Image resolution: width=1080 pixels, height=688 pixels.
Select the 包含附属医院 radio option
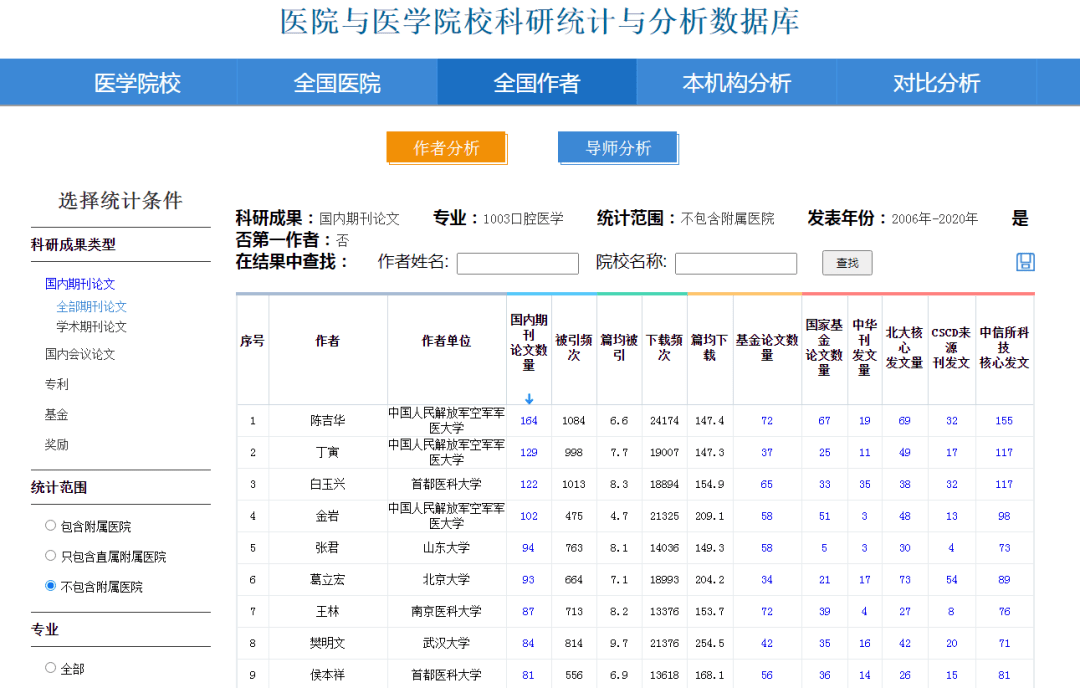pos(50,523)
